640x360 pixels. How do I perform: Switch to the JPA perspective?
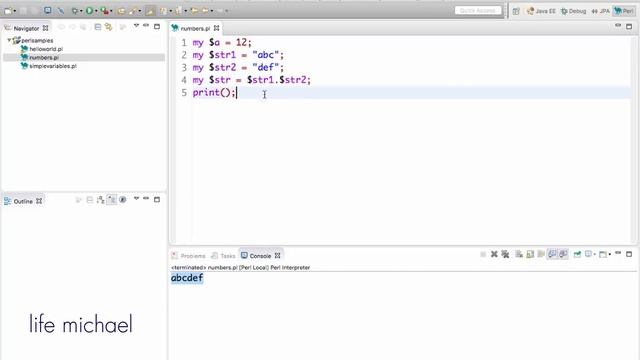[x=600, y=11]
